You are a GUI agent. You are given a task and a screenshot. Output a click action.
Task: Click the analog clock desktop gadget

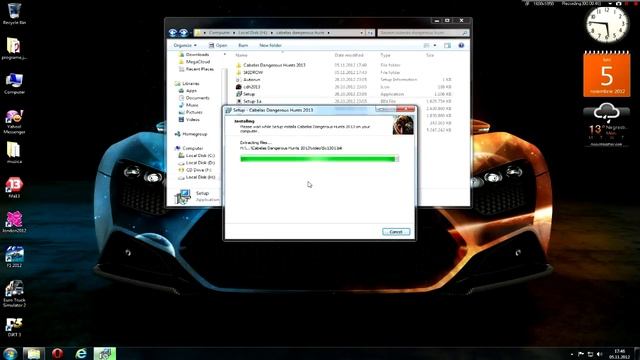click(607, 25)
